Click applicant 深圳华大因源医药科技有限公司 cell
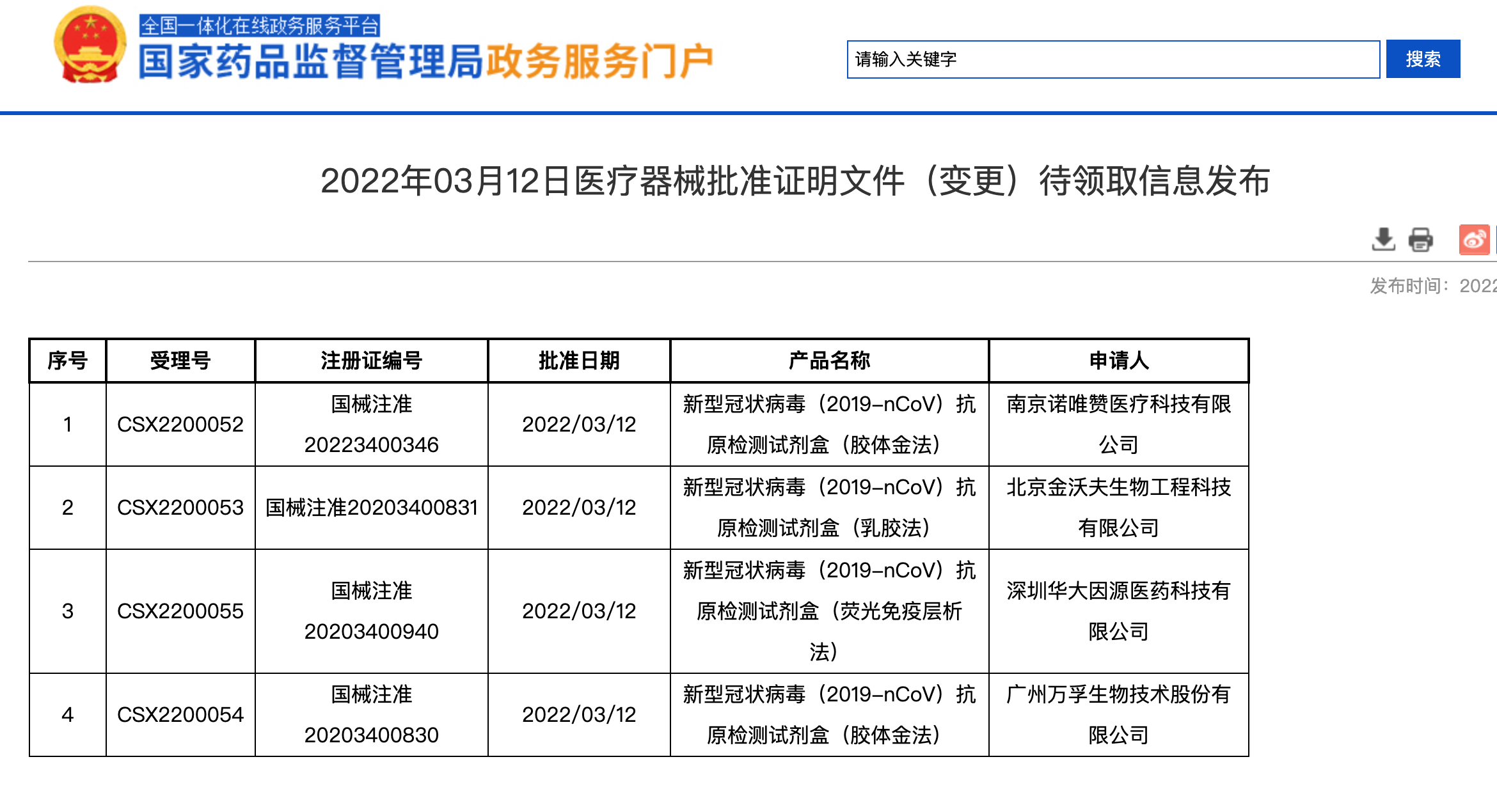This screenshot has height=812, width=1497. click(x=1119, y=611)
